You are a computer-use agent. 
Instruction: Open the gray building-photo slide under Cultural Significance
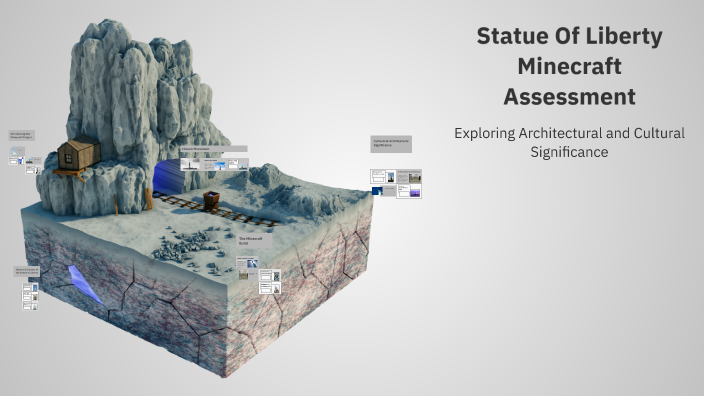pos(409,176)
